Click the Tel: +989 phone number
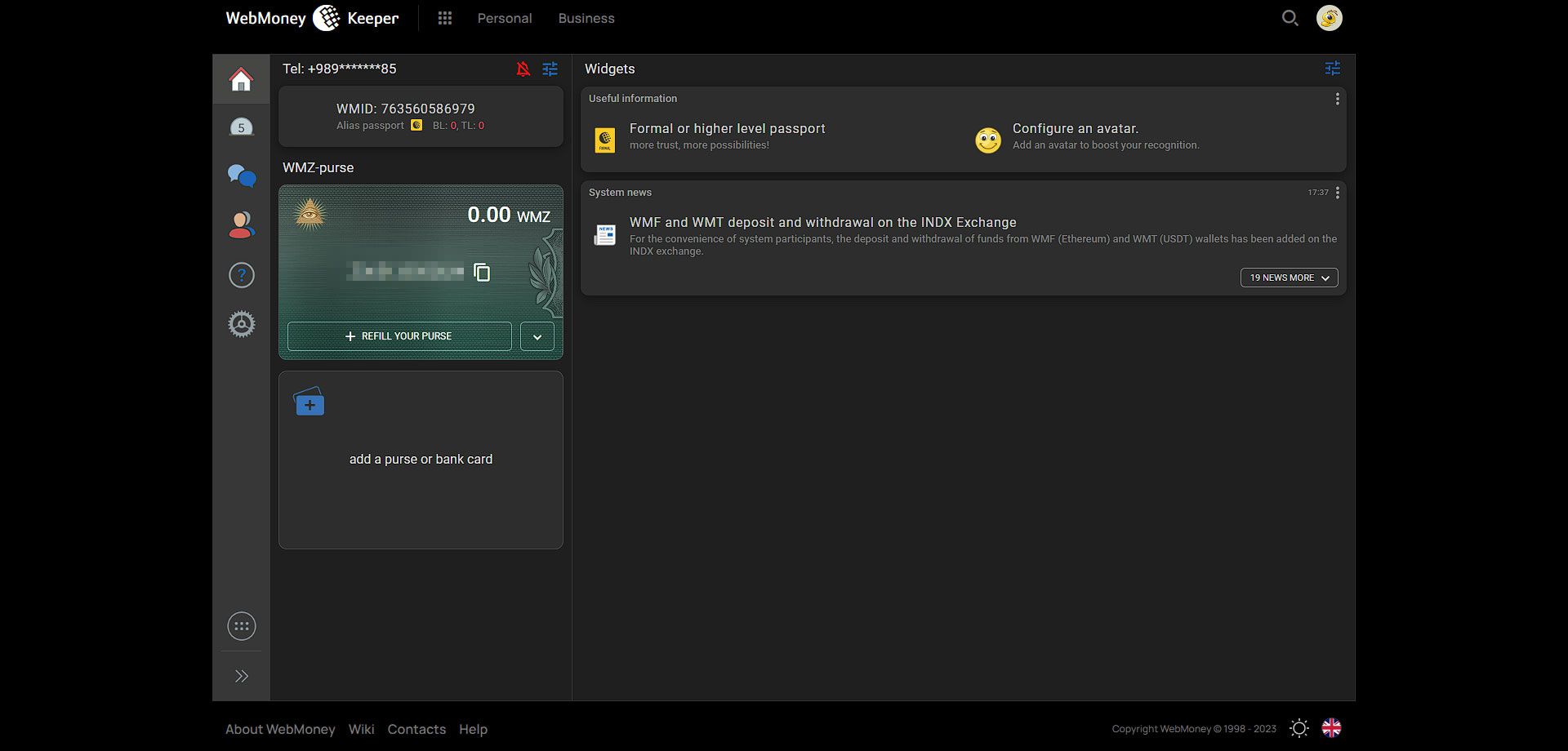 tap(339, 69)
